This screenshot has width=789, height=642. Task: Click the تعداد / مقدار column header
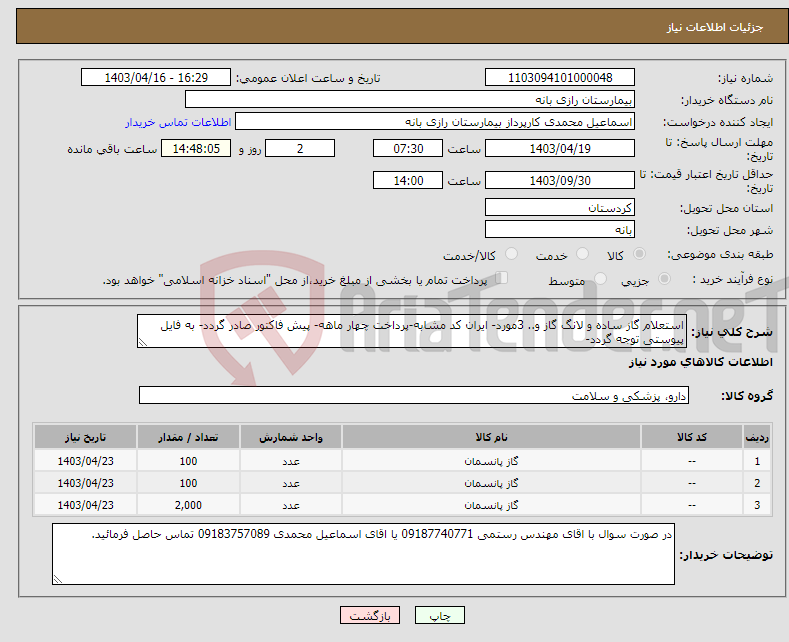pyautogui.click(x=188, y=437)
